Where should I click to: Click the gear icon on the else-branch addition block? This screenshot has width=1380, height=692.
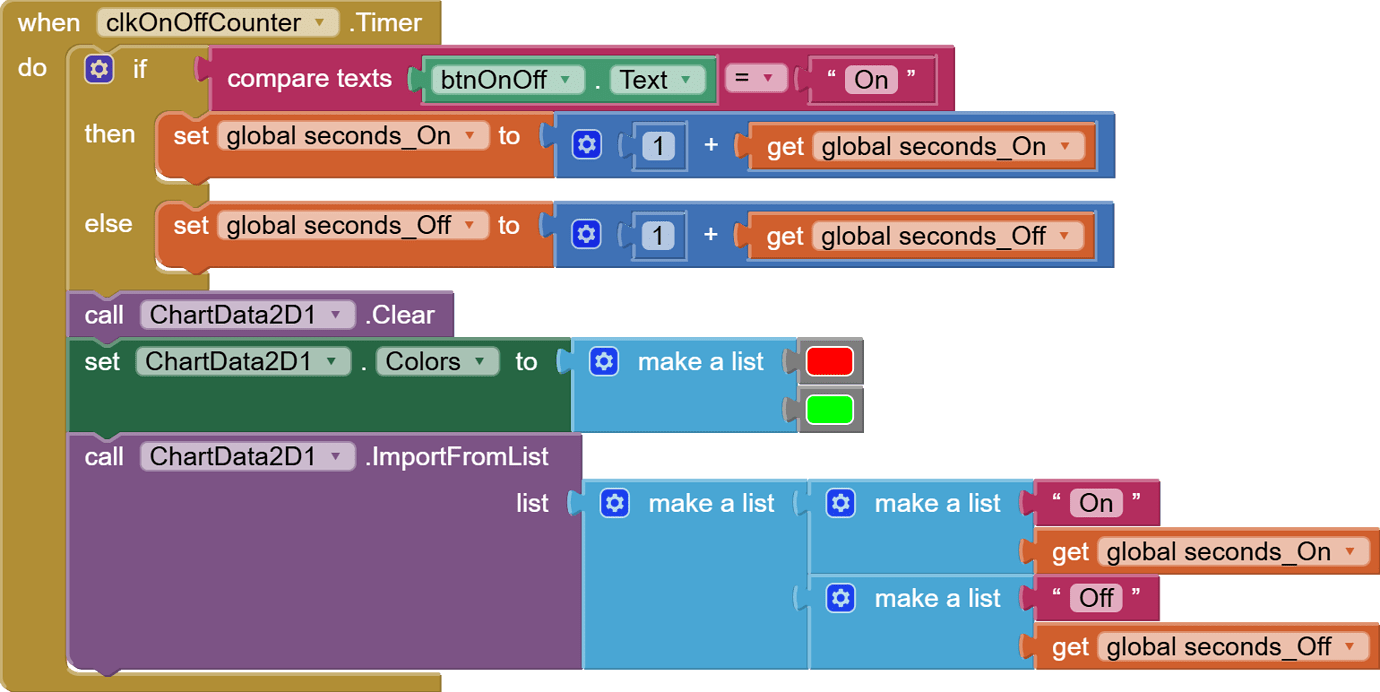pyautogui.click(x=585, y=235)
